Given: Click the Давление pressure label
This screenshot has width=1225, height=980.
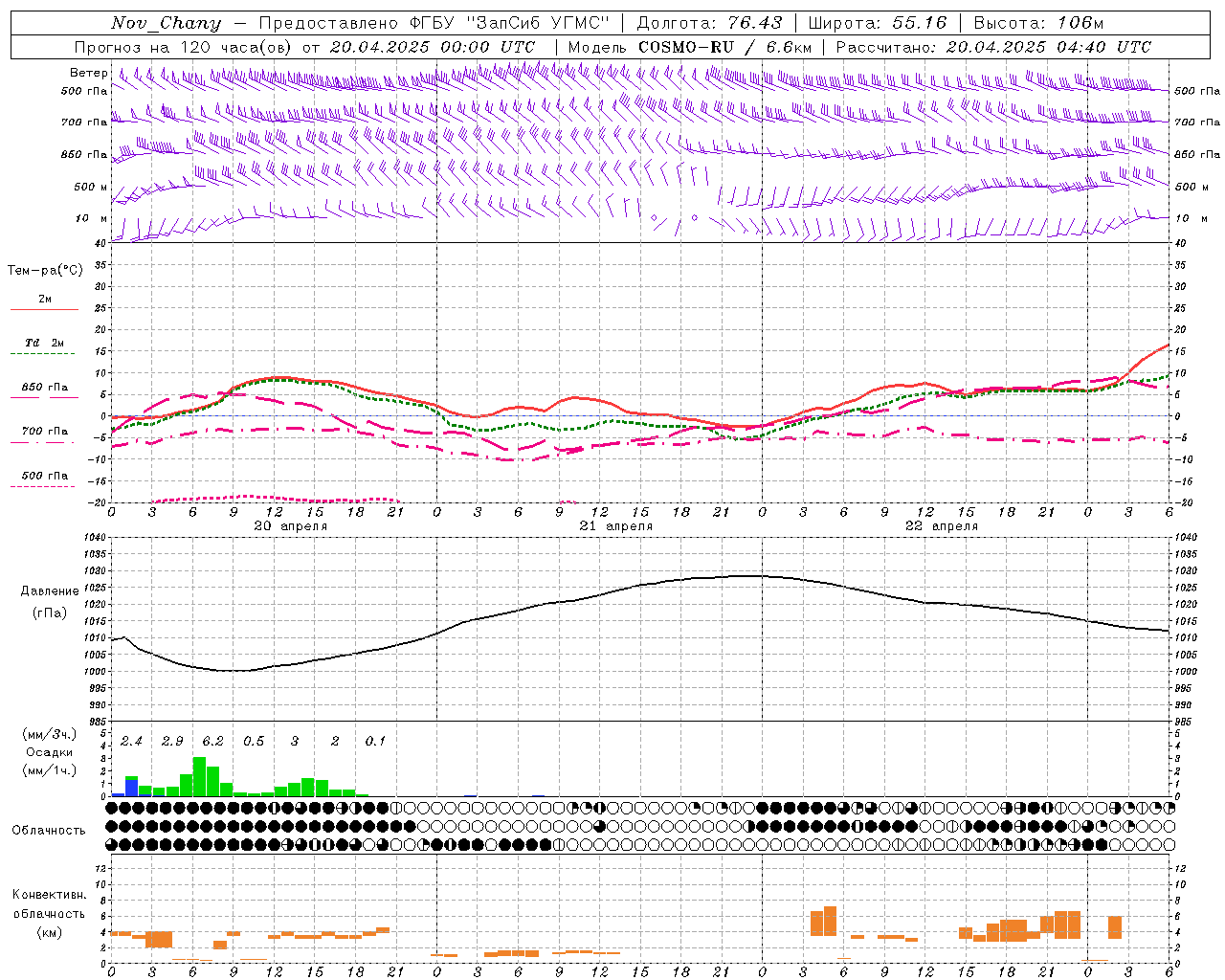Looking at the screenshot, I should [x=50, y=591].
